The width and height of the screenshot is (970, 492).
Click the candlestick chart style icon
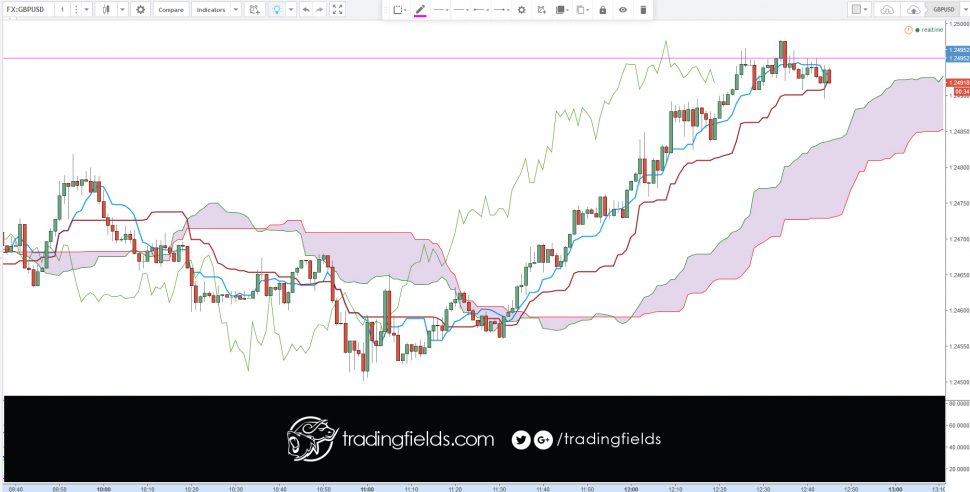106,9
